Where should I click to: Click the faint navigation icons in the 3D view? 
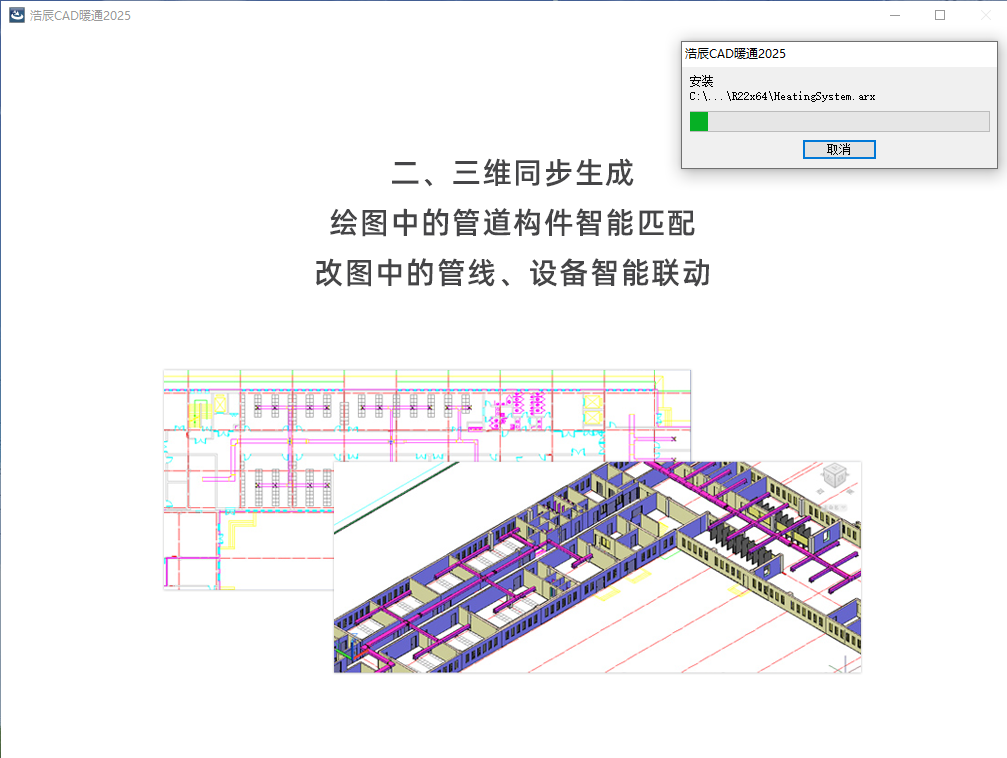pos(835,507)
